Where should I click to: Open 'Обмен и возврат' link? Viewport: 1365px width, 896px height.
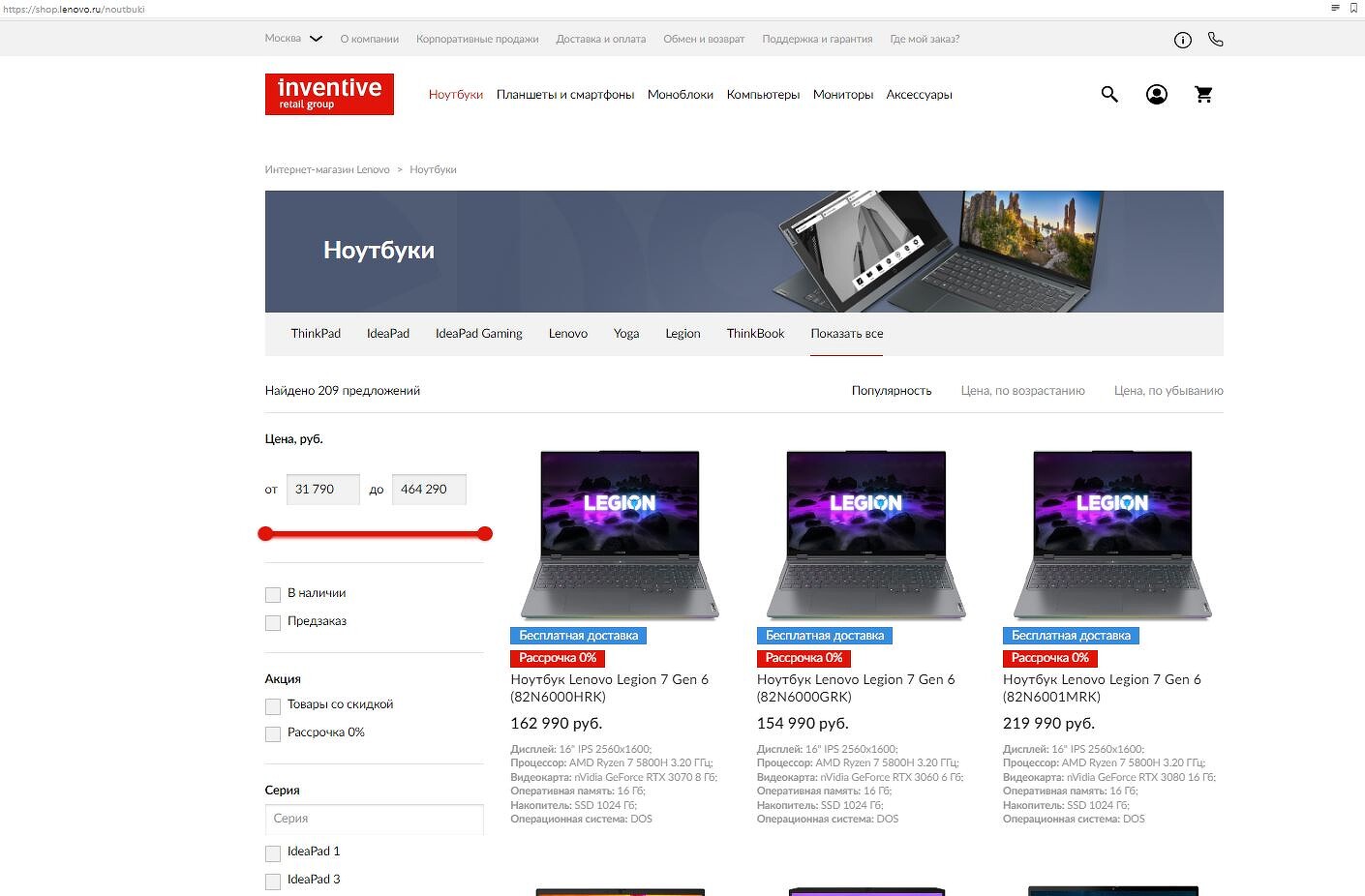[x=704, y=40]
